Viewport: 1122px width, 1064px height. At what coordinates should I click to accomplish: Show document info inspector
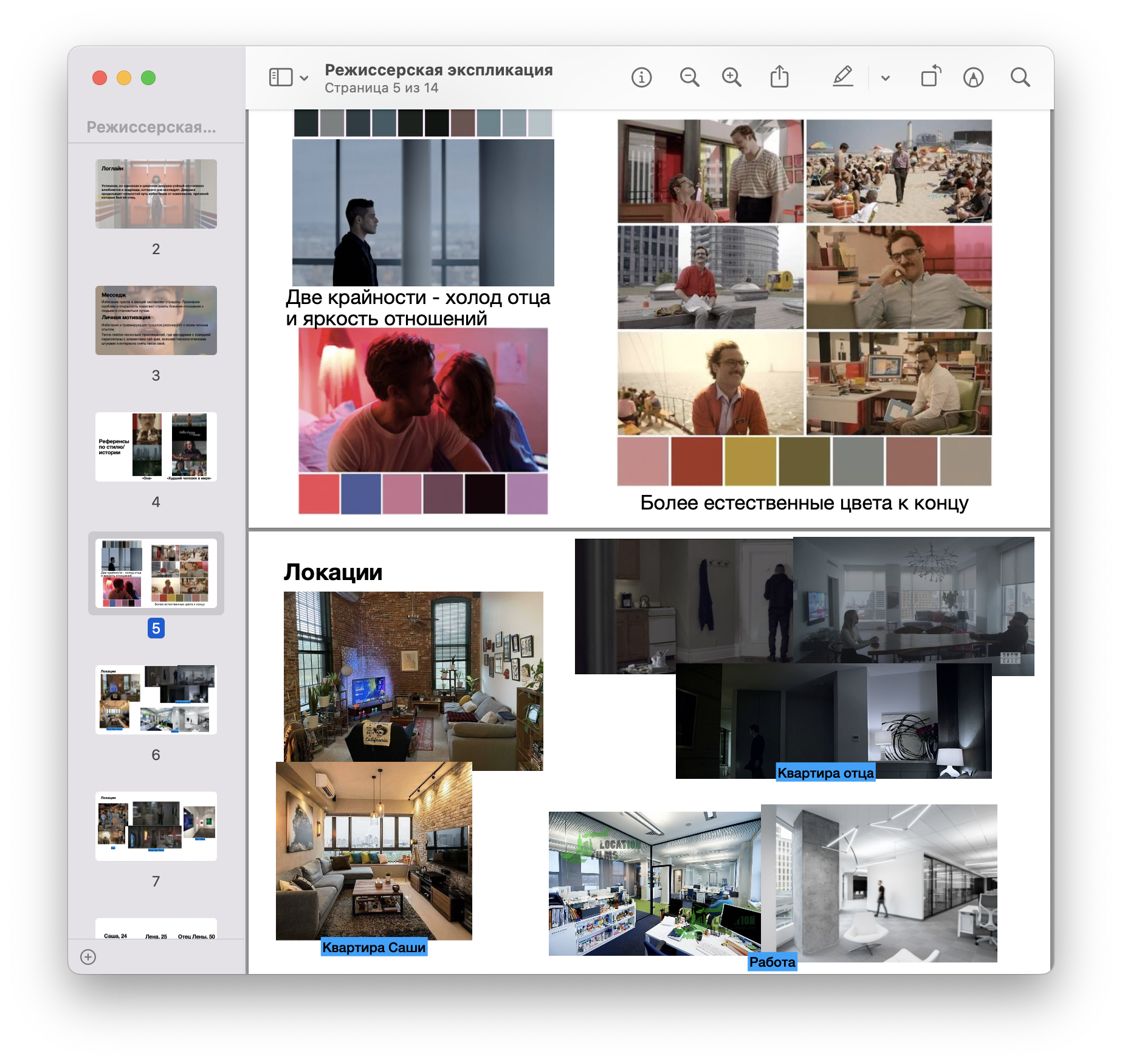(641, 77)
